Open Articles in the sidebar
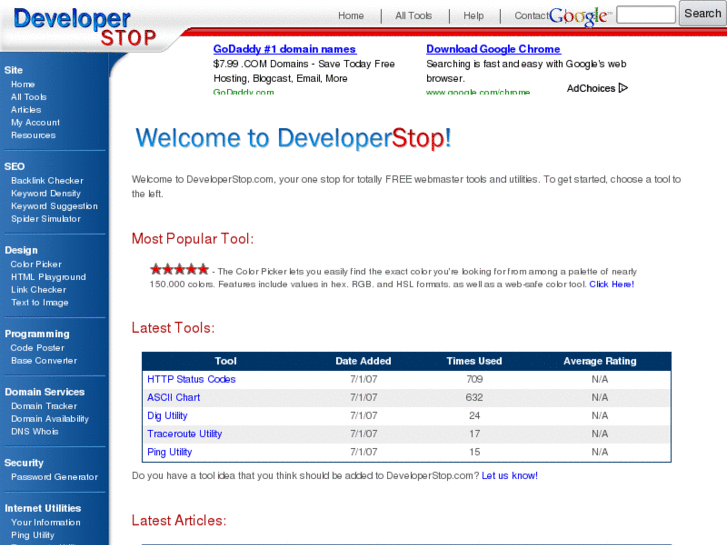This screenshot has height=545, width=727. point(26,110)
